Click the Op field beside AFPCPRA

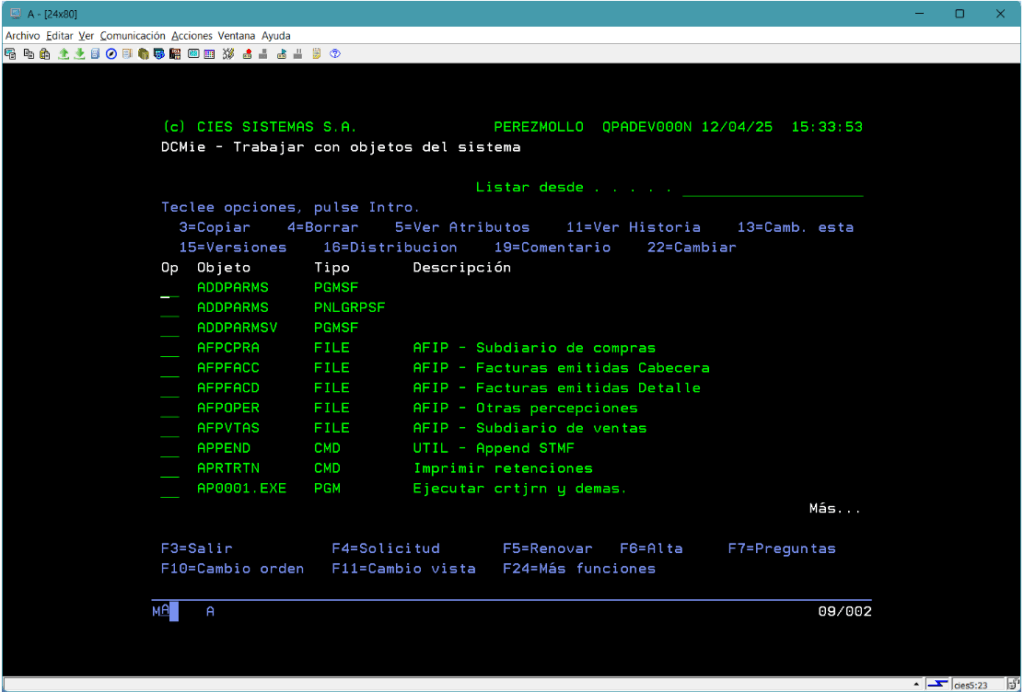click(x=169, y=348)
